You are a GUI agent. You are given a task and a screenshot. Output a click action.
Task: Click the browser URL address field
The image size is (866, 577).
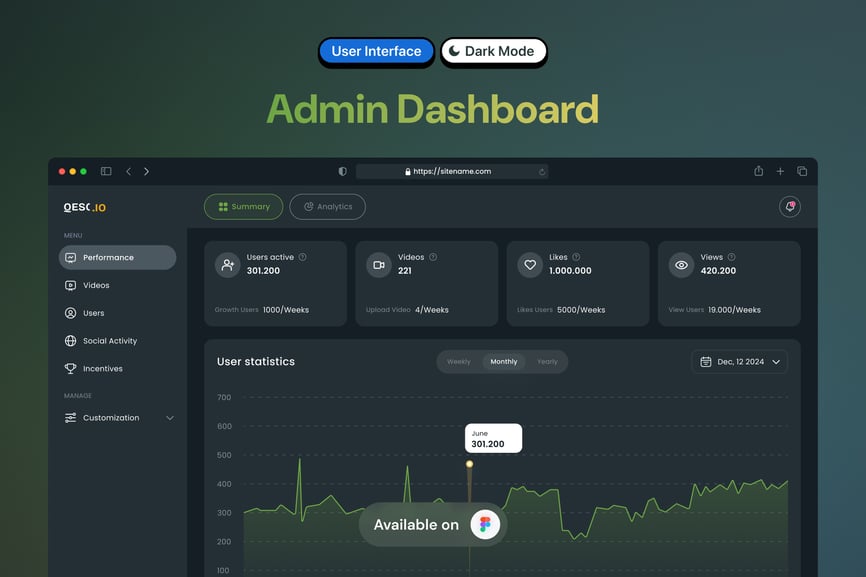tap(451, 171)
